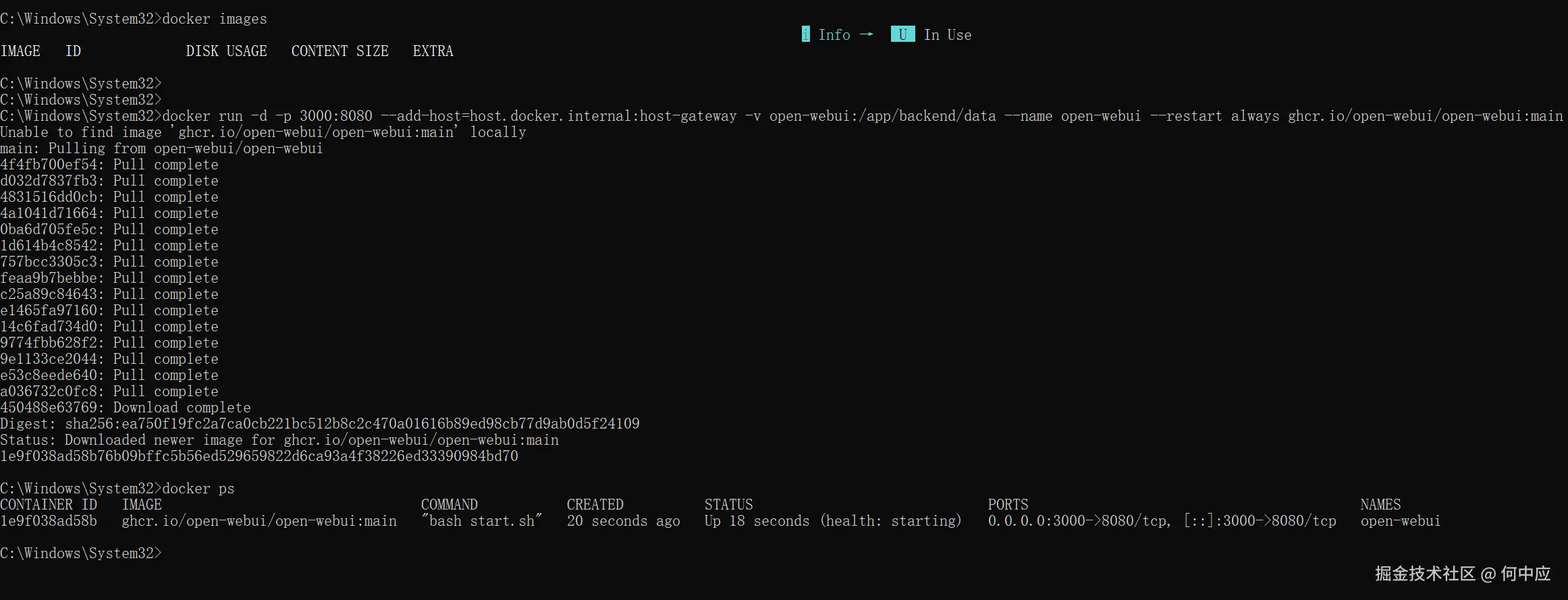Click layer line 'd032d7837fb3: Pull complete'
This screenshot has width=1568, height=600.
109,181
